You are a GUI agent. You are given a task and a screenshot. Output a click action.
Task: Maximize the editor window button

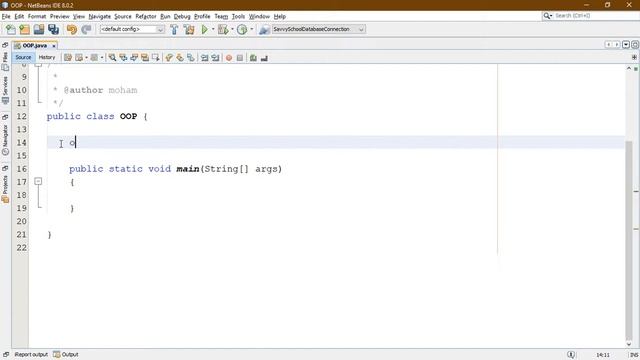(635, 44)
